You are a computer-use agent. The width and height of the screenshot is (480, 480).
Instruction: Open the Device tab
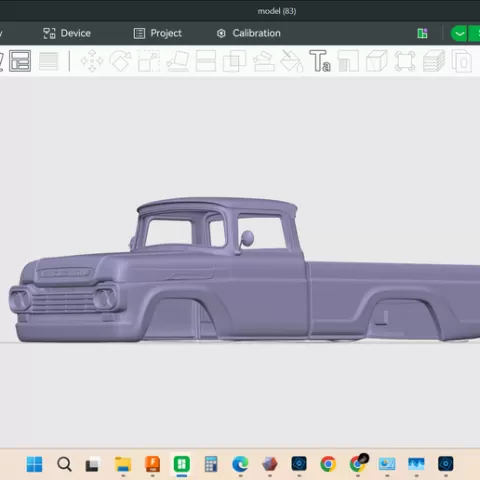tap(67, 33)
